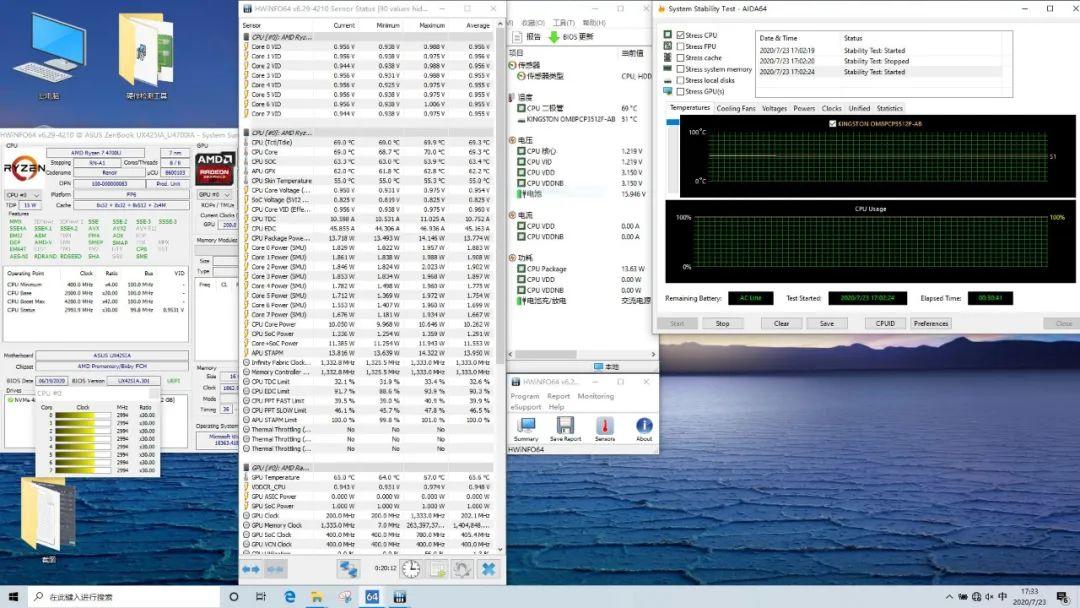Click the clock reset timer icon

[x=411, y=569]
